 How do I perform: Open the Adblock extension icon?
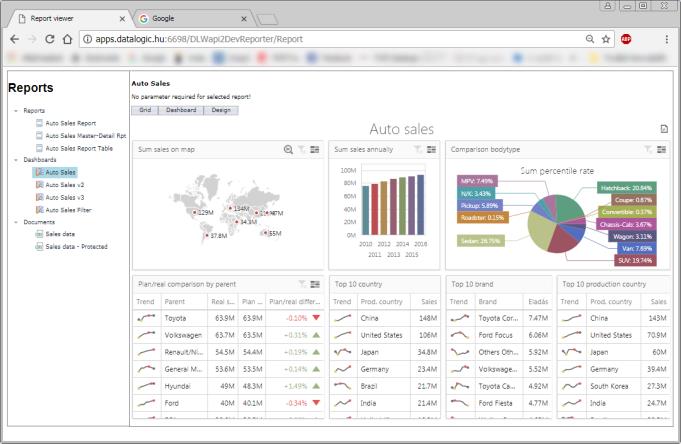[626, 39]
